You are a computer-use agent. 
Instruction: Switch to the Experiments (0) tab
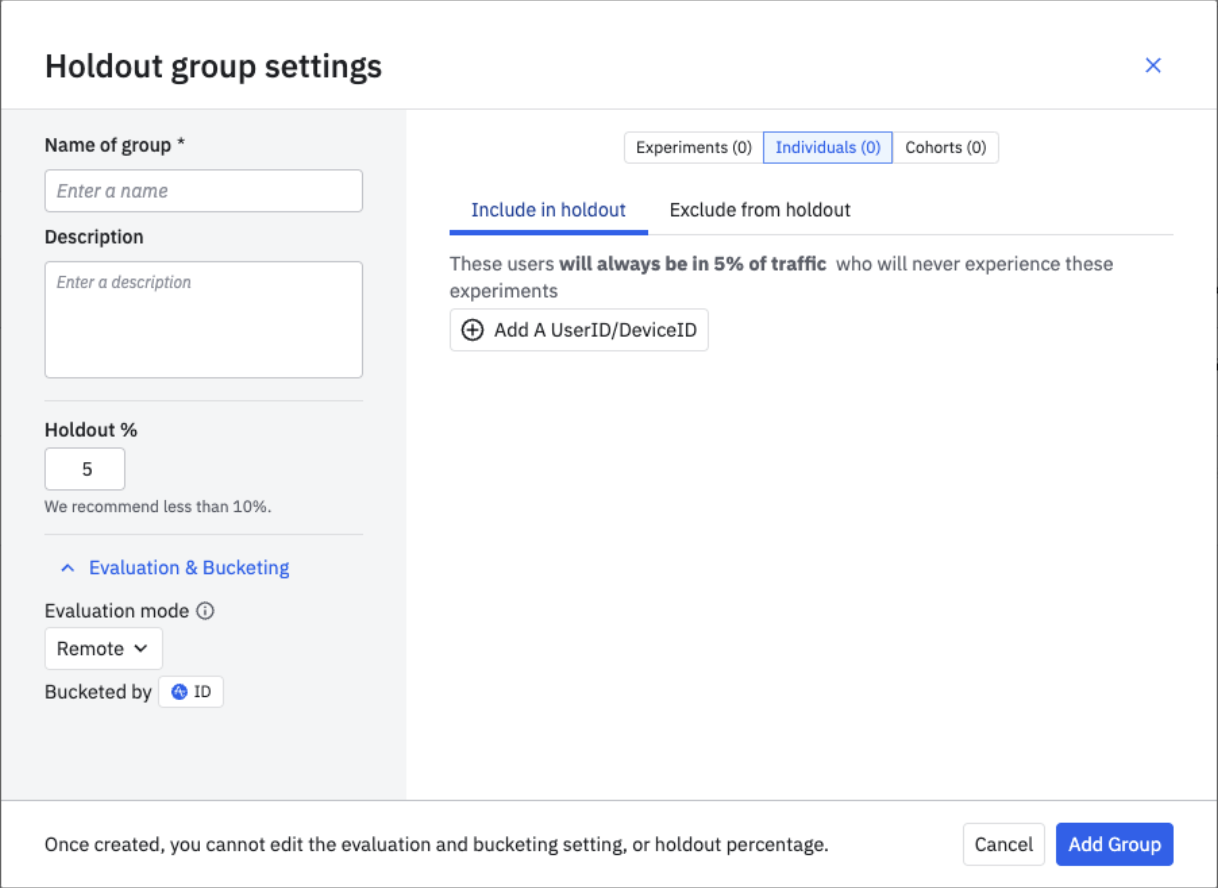692,147
